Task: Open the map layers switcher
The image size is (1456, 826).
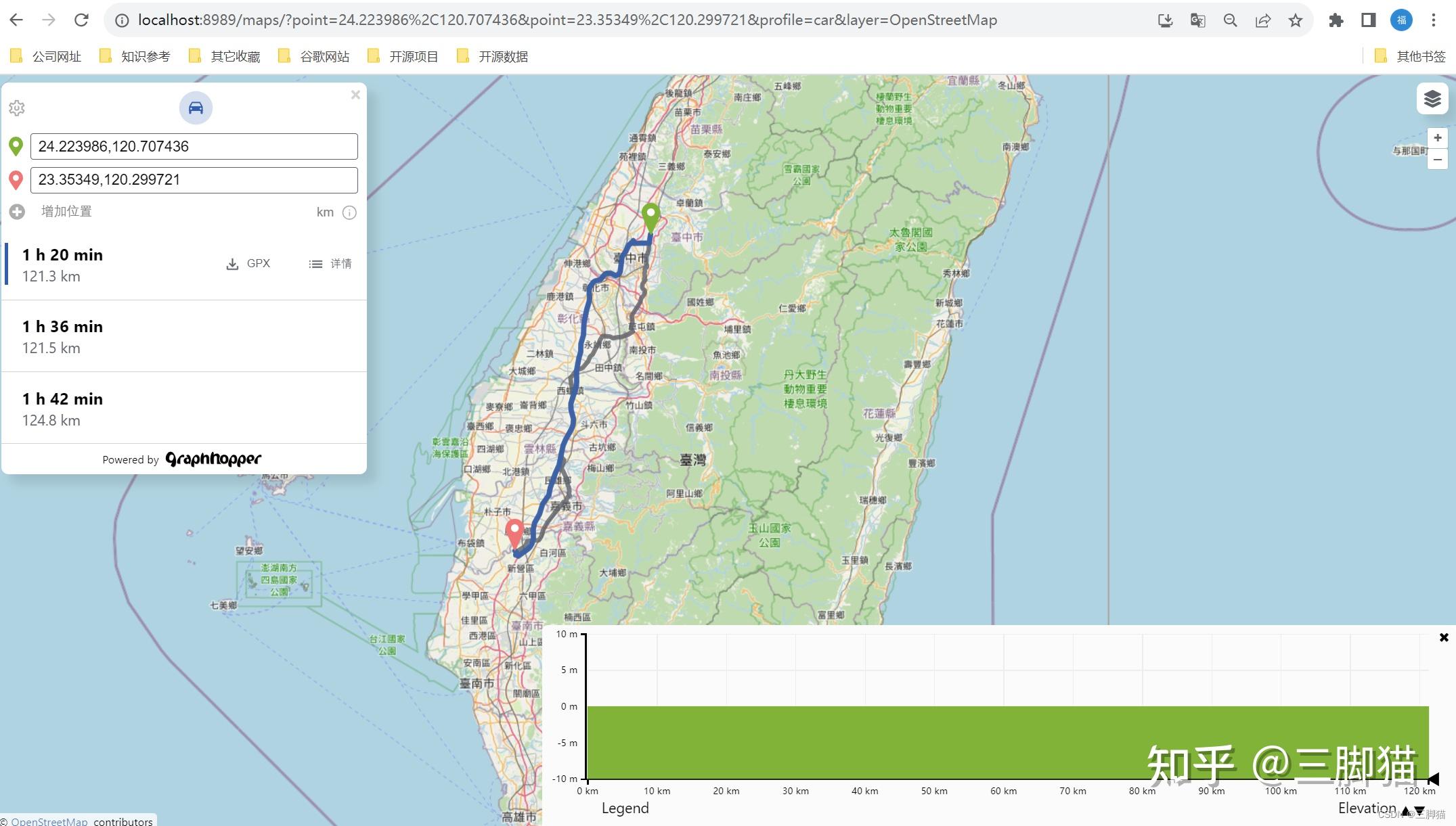Action: tap(1432, 99)
